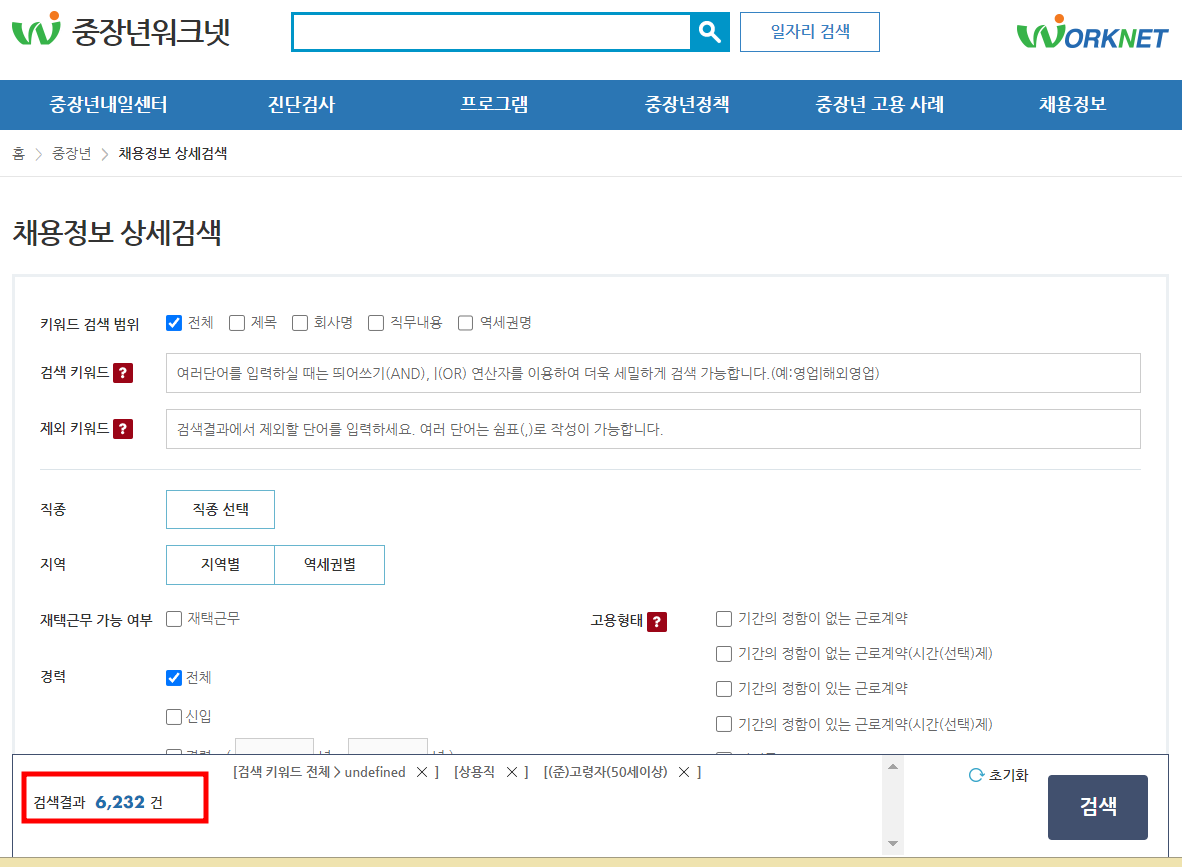Enable the 재택근무 checkbox
Screen dimensions: 1182x867
coord(173,620)
